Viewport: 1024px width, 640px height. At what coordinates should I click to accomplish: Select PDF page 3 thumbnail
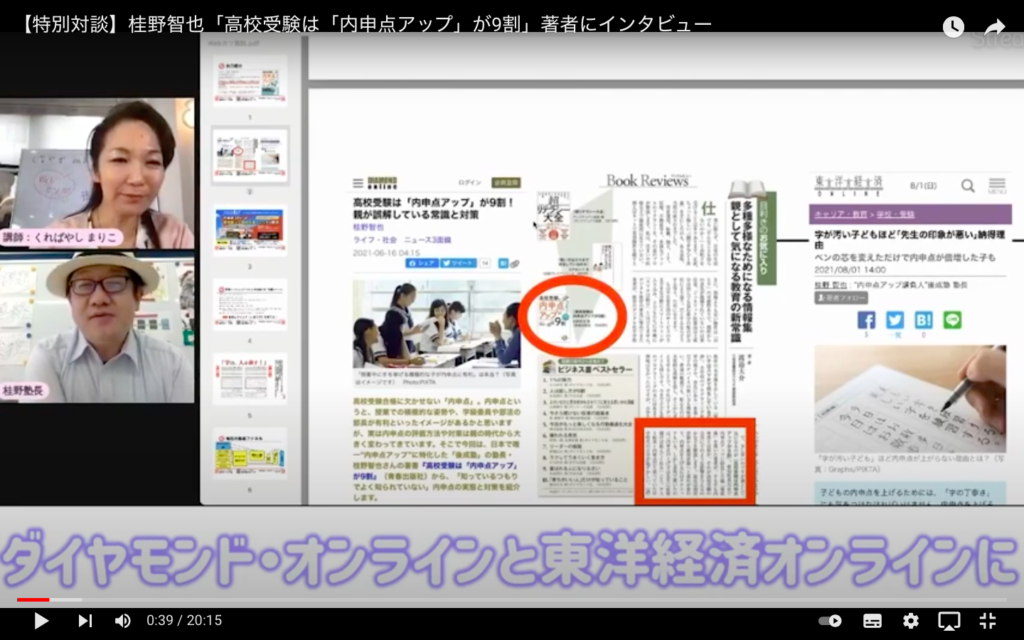click(249, 230)
